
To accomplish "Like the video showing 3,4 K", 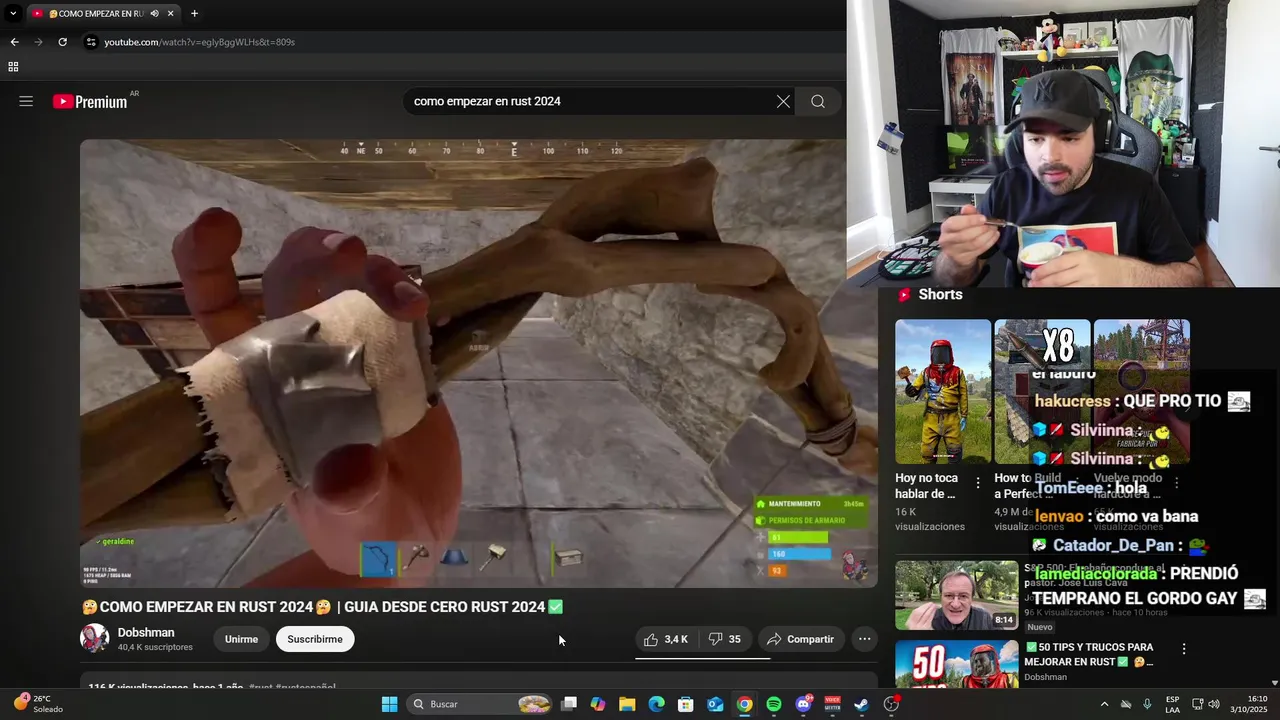I will coord(666,639).
